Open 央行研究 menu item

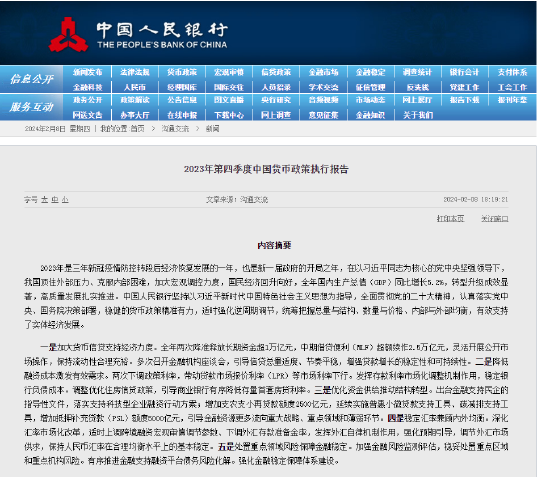pyautogui.click(x=276, y=100)
